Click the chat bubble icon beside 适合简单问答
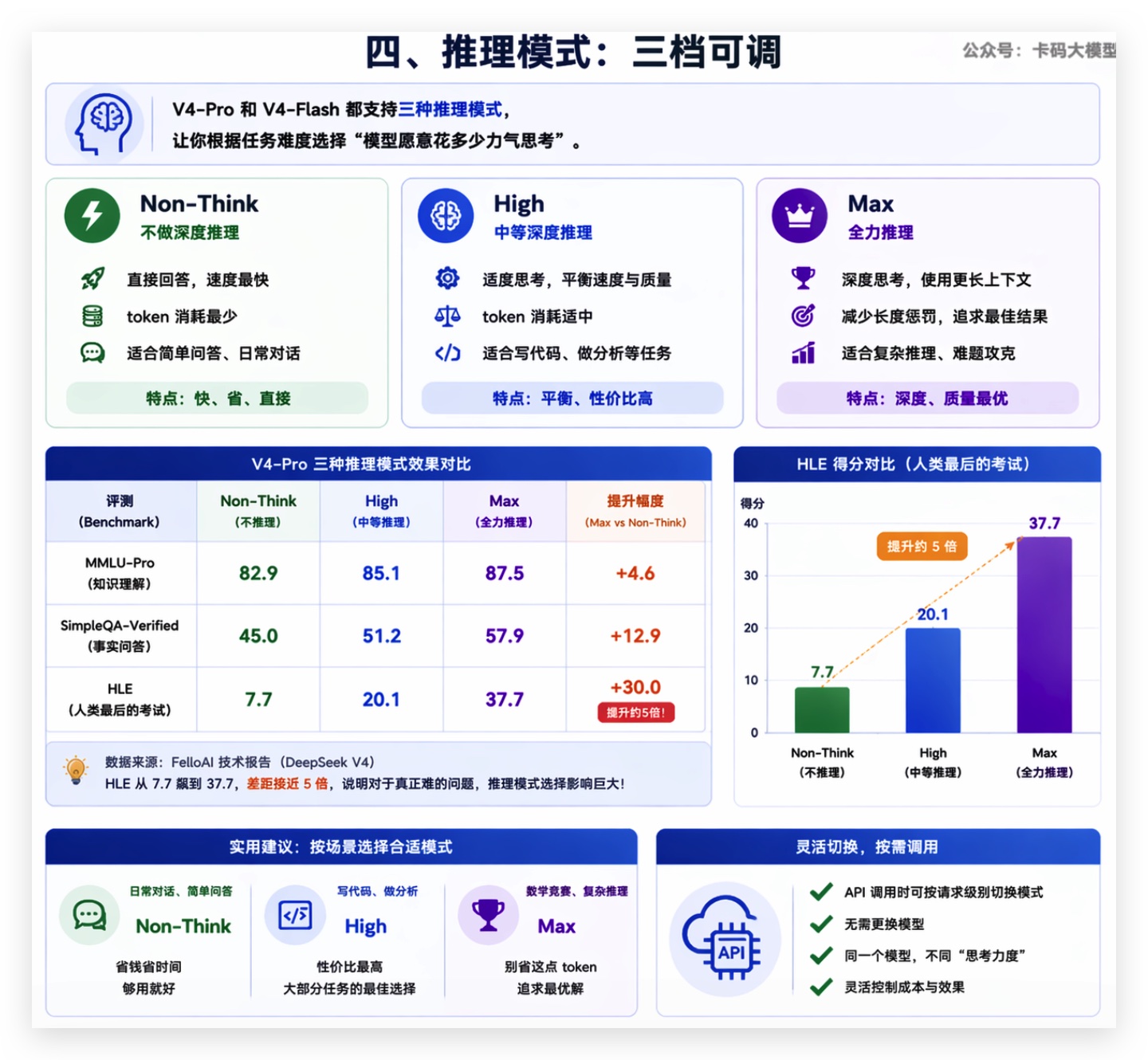The width and height of the screenshot is (1148, 1060). click(x=92, y=353)
